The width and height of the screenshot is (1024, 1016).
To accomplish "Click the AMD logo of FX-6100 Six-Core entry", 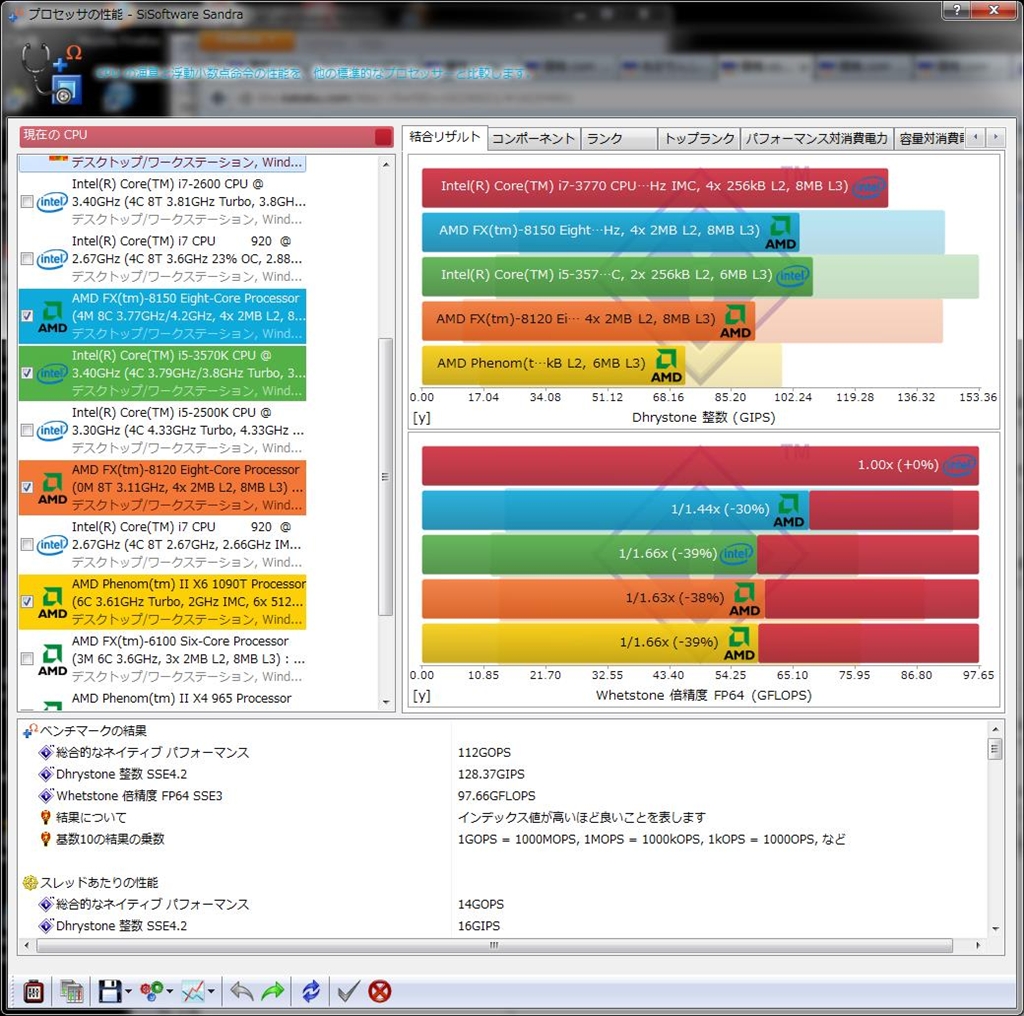I will pyautogui.click(x=52, y=659).
